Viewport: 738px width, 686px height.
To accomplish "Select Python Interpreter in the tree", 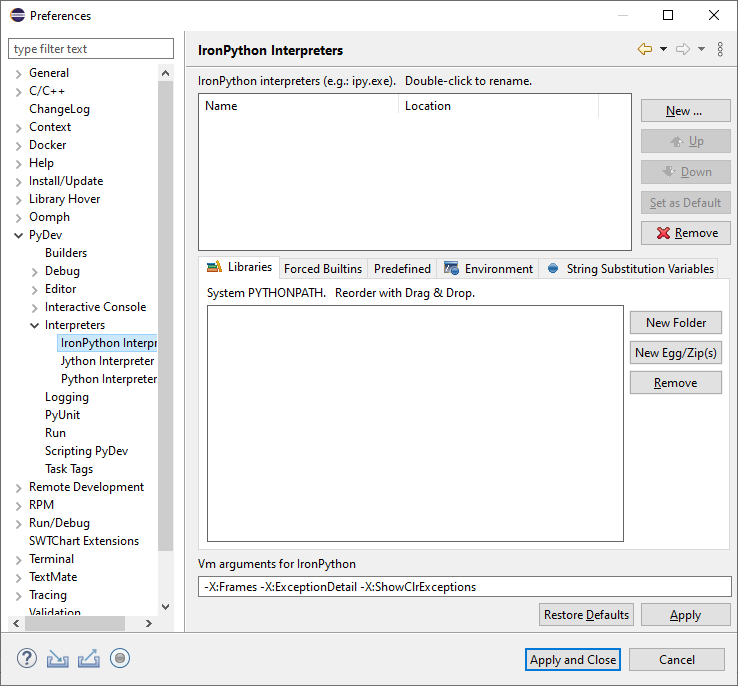I will [x=109, y=379].
